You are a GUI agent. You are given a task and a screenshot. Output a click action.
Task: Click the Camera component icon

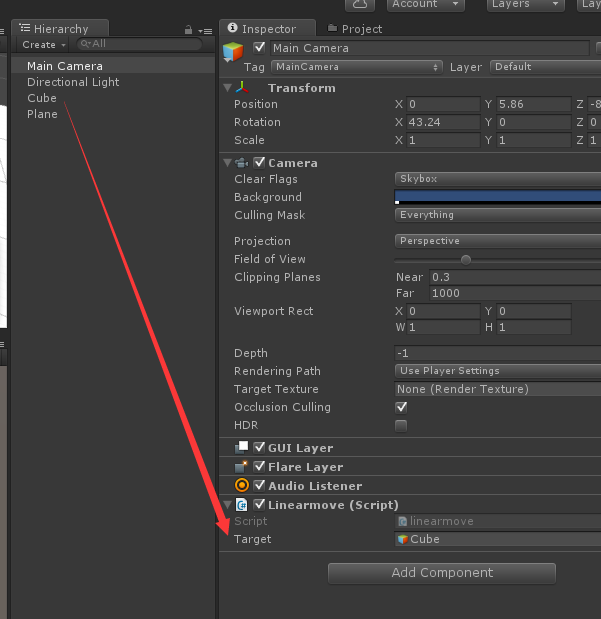coord(243,163)
